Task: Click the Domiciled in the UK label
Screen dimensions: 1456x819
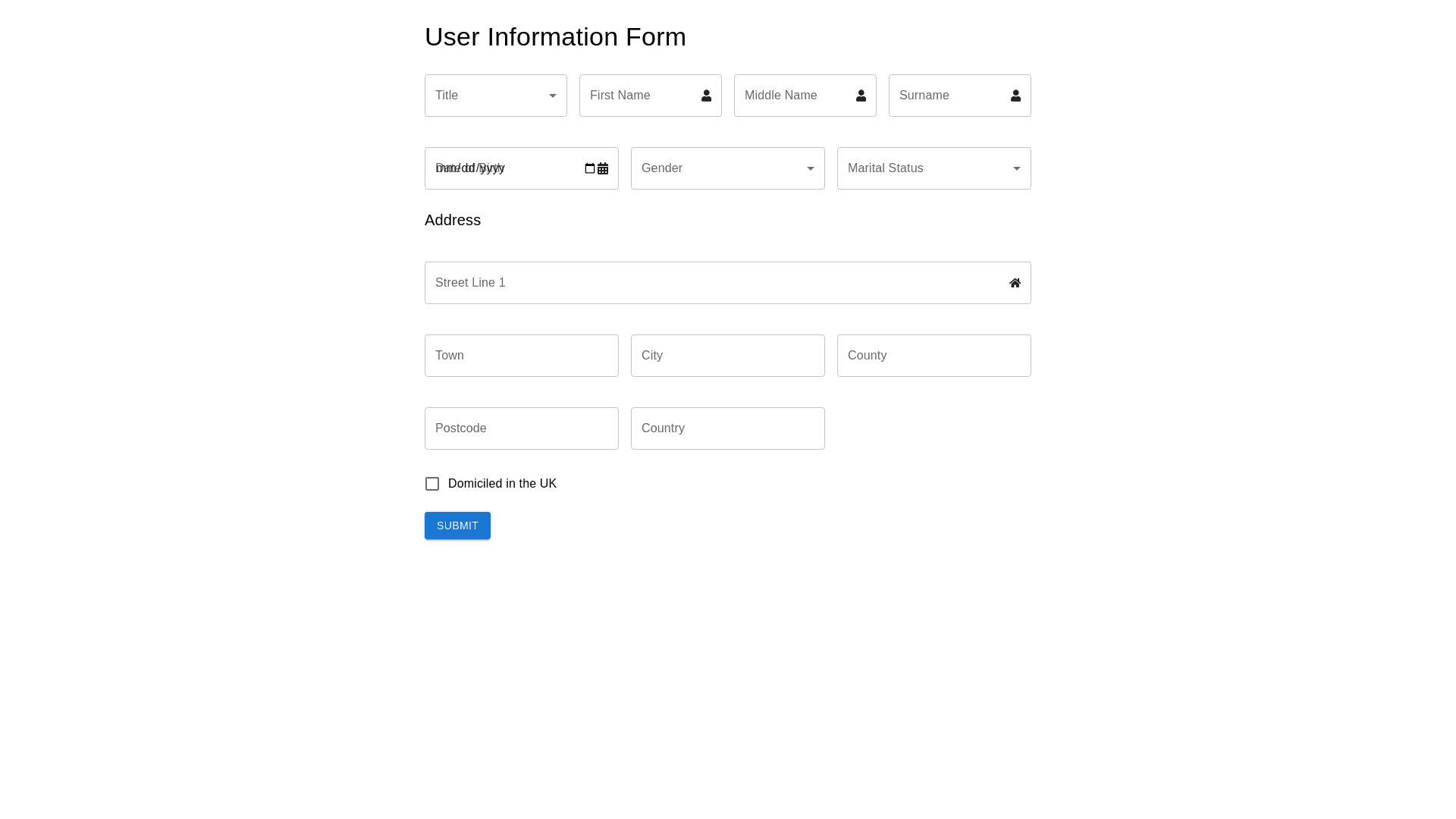Action: pos(502,484)
